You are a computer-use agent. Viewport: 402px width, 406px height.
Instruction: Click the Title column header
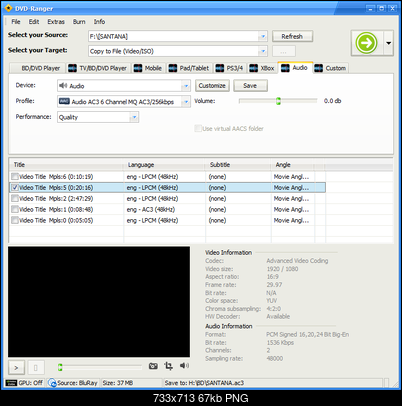click(67, 165)
